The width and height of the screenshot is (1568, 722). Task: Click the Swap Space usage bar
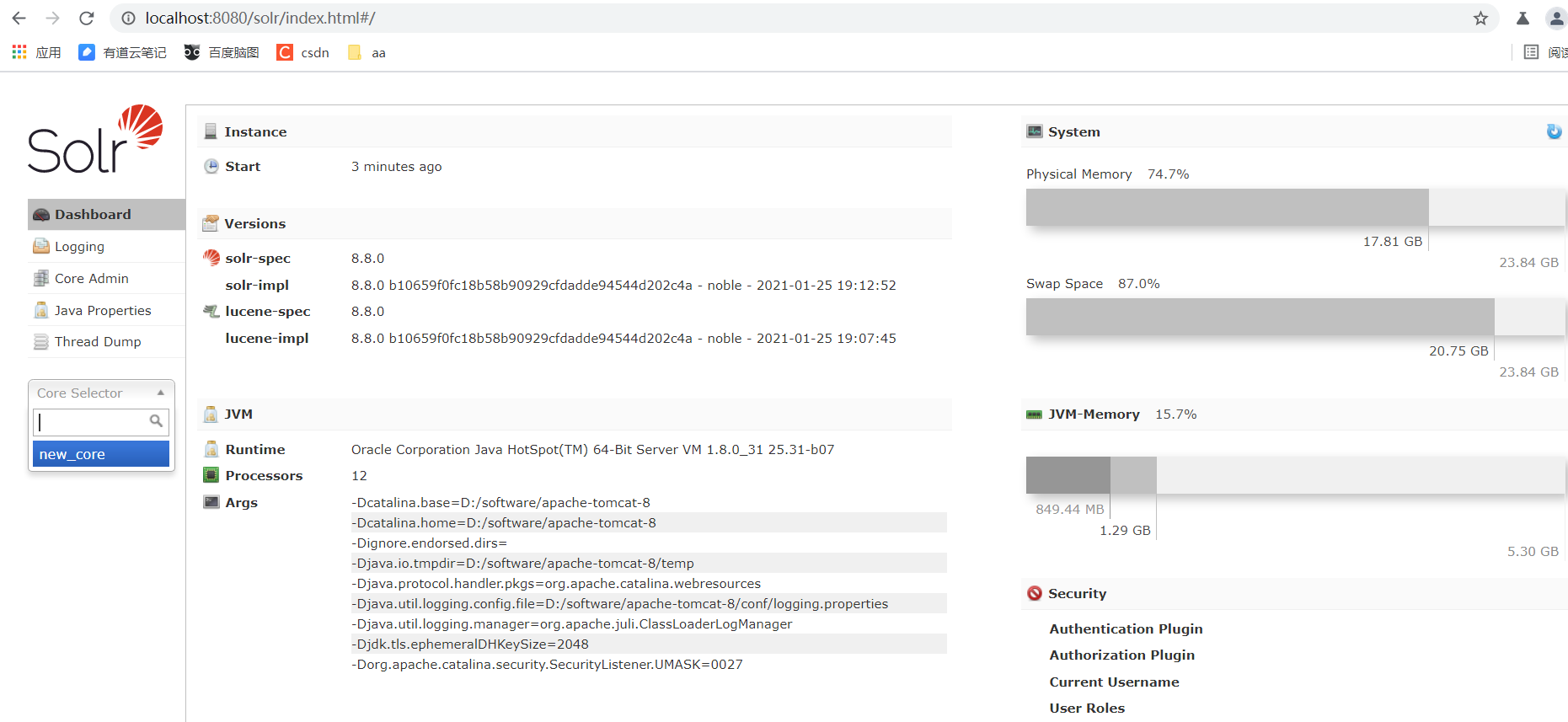click(1295, 317)
